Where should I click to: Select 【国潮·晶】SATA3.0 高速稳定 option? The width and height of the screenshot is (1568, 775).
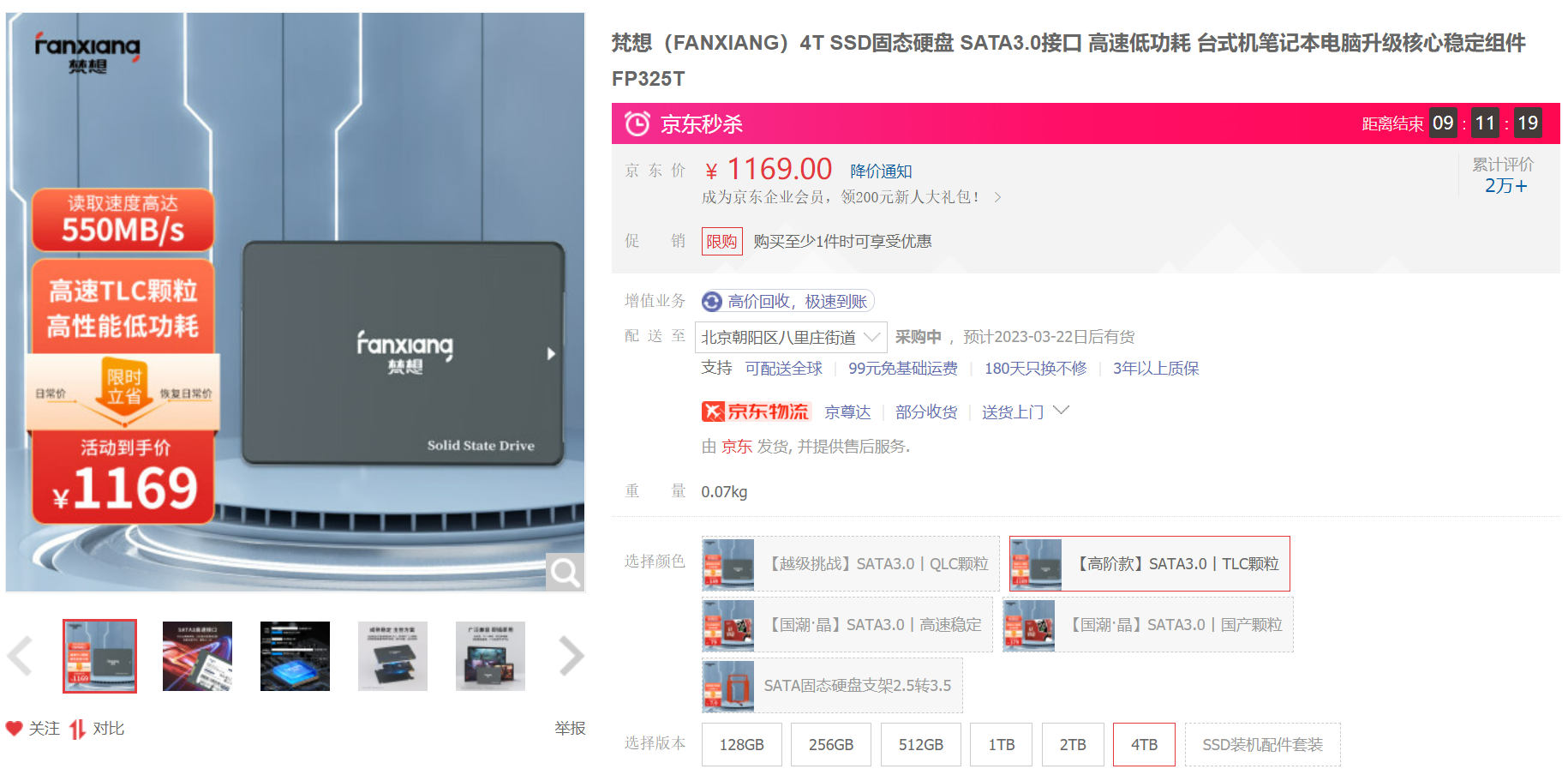pos(847,624)
